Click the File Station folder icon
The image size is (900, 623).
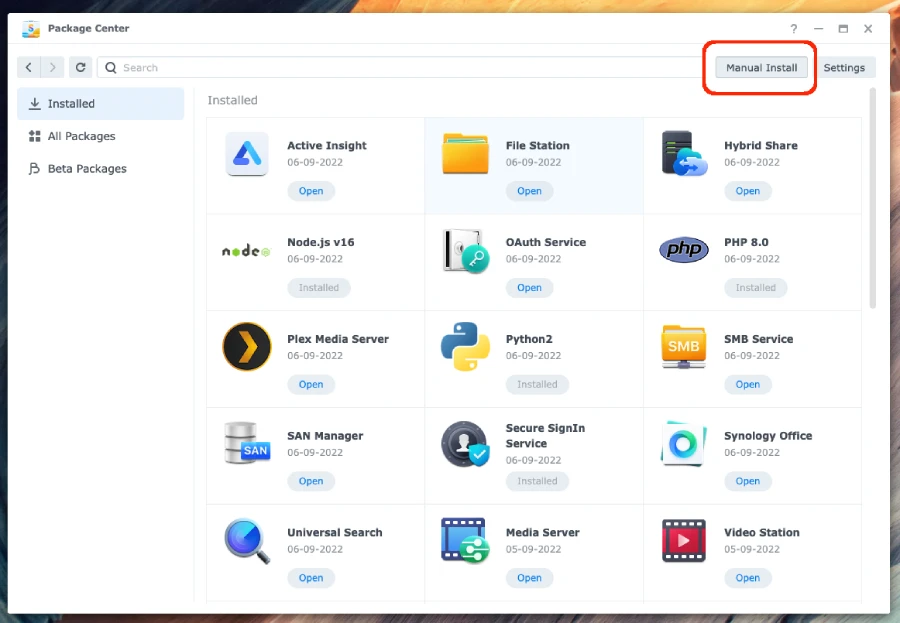[465, 153]
